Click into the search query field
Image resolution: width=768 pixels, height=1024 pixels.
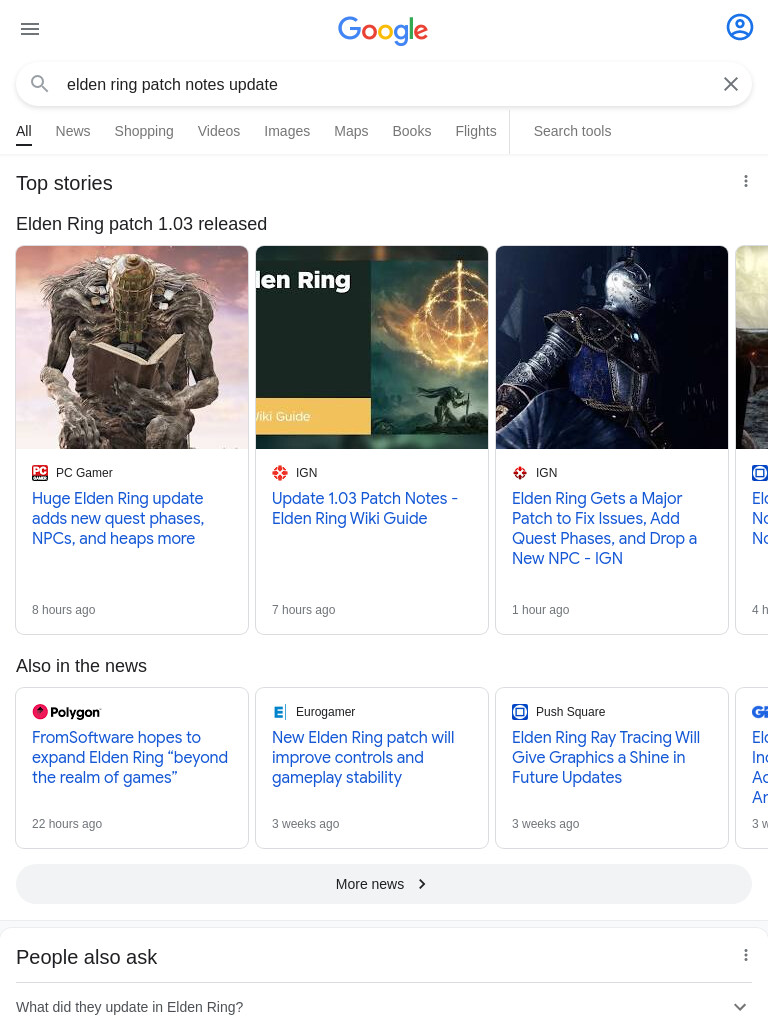pos(385,84)
